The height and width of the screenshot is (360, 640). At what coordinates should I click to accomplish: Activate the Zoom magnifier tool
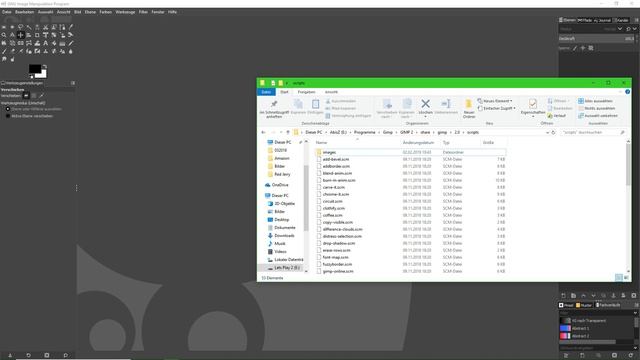point(4,35)
